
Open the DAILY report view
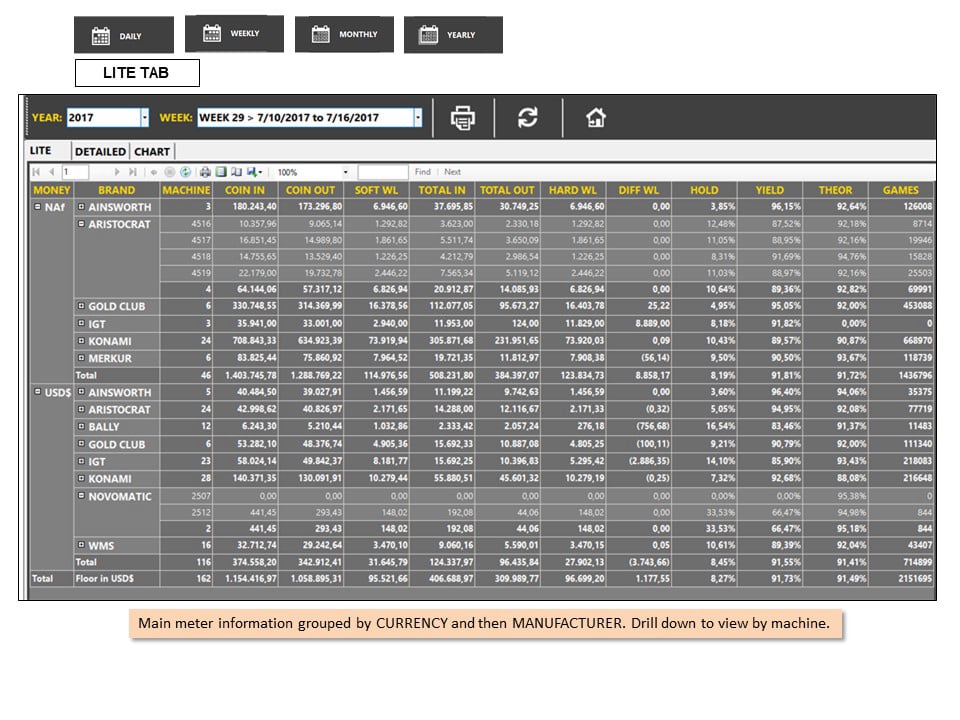124,36
